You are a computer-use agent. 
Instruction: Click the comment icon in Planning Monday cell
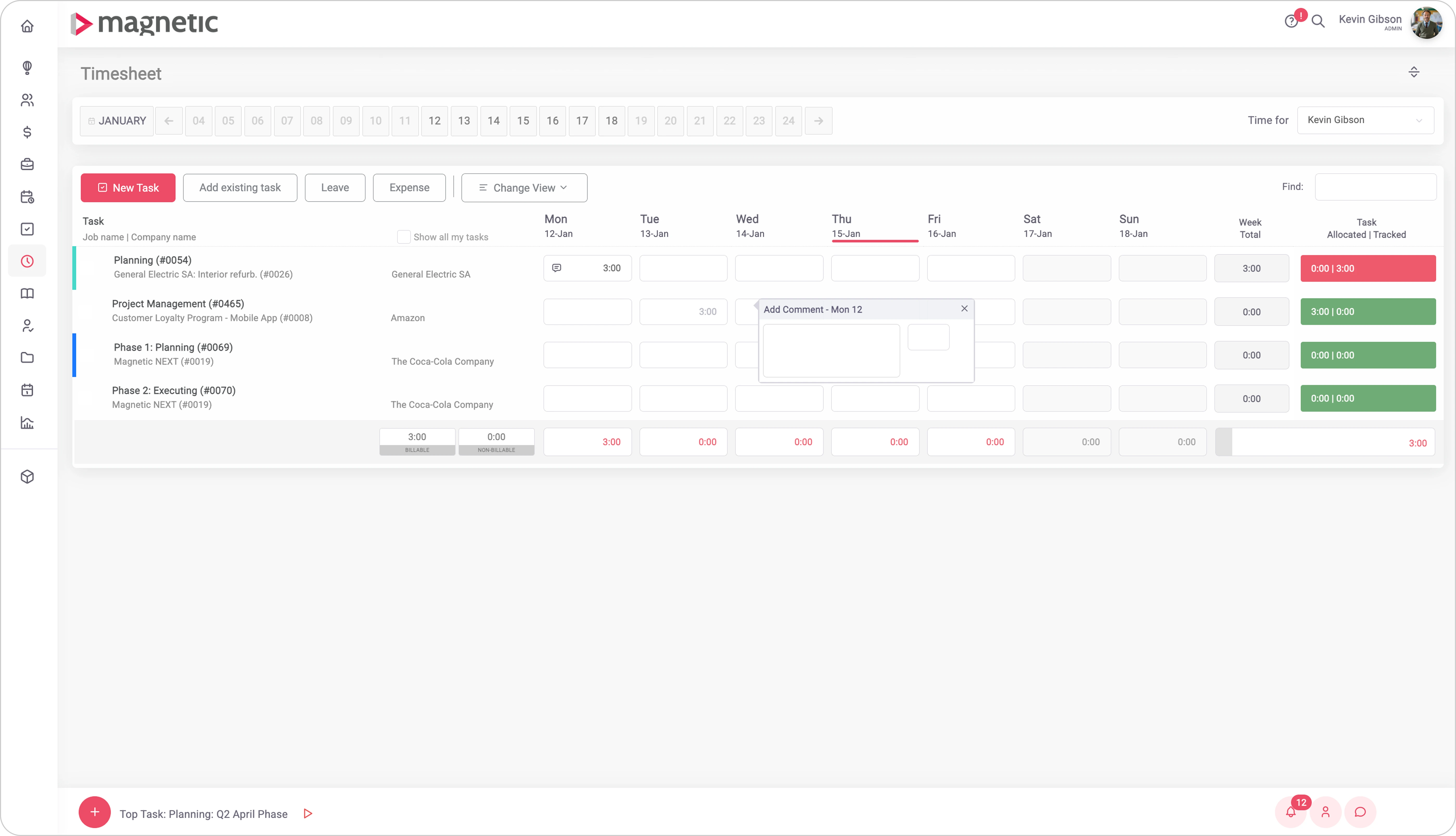pyautogui.click(x=557, y=268)
